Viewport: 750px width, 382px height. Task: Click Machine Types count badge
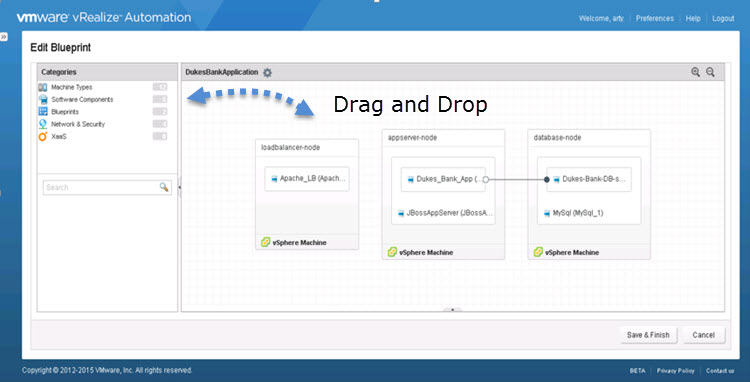[160, 87]
